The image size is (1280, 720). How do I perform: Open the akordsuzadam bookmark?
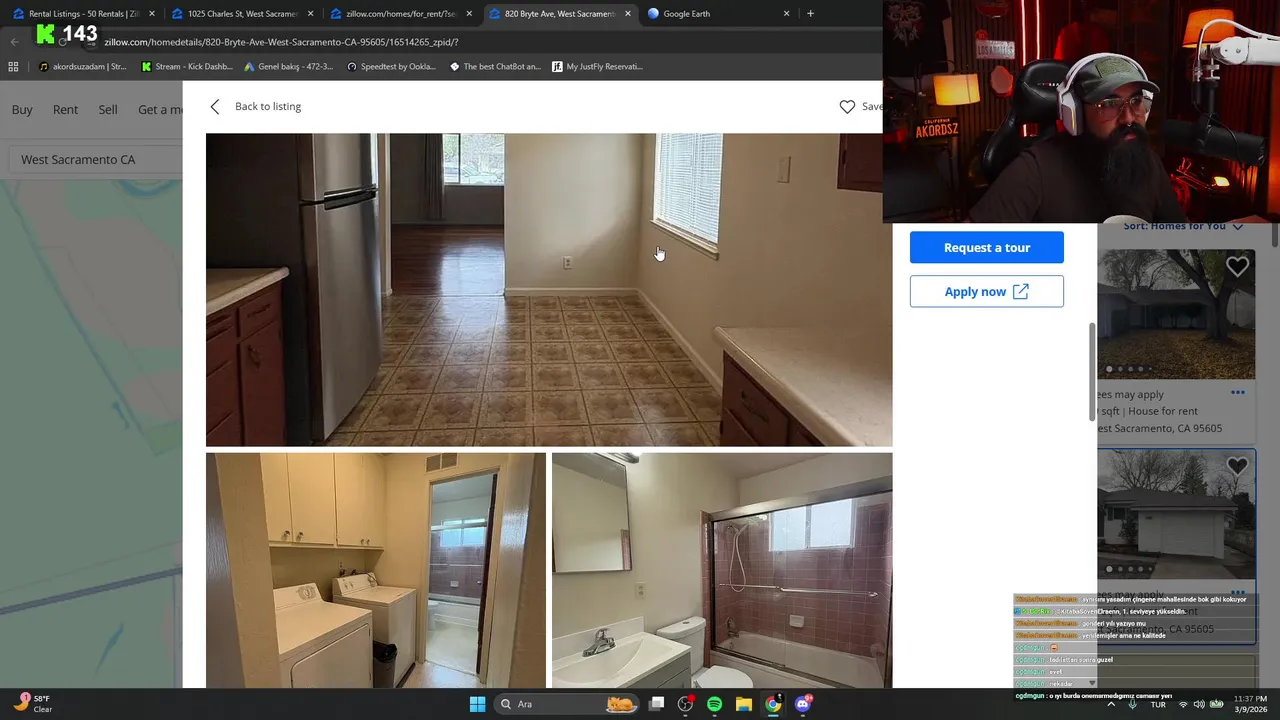pyautogui.click(x=83, y=67)
